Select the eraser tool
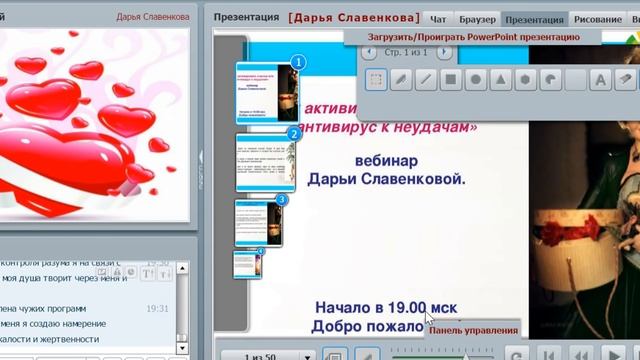Viewport: 640px width, 360px height. click(x=625, y=80)
